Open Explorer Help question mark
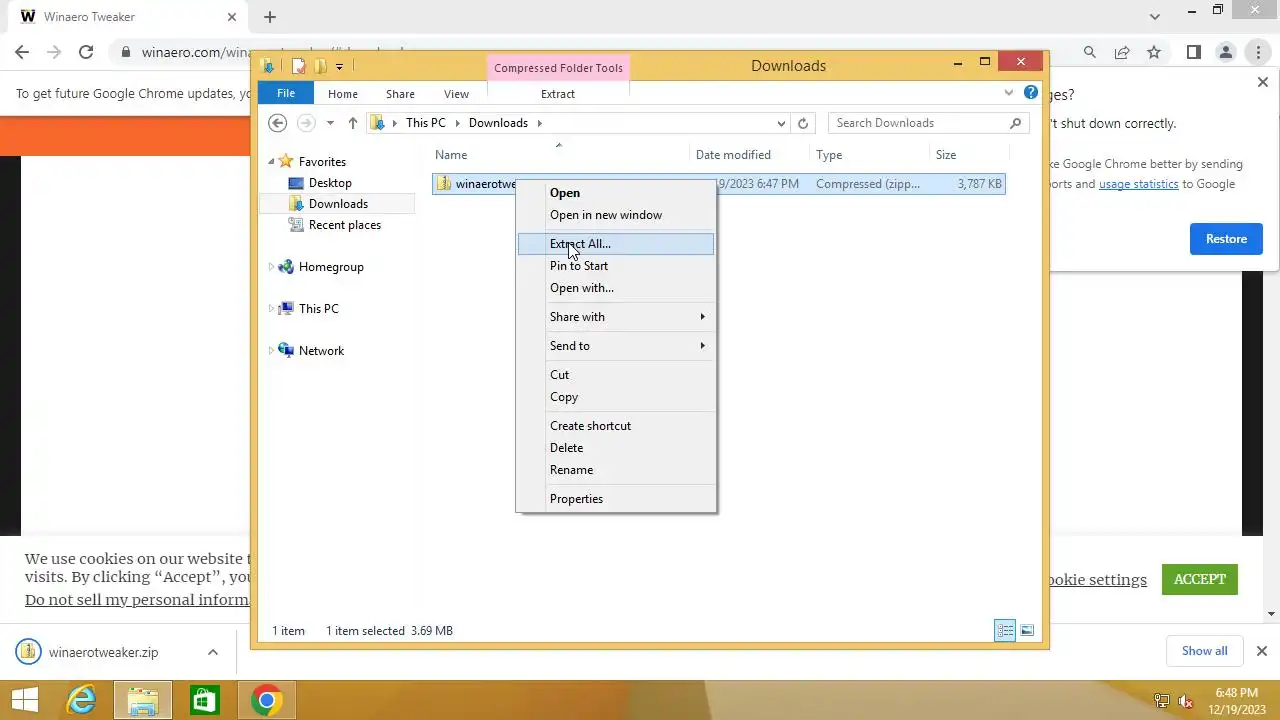Image resolution: width=1280 pixels, height=720 pixels. pos(1031,93)
